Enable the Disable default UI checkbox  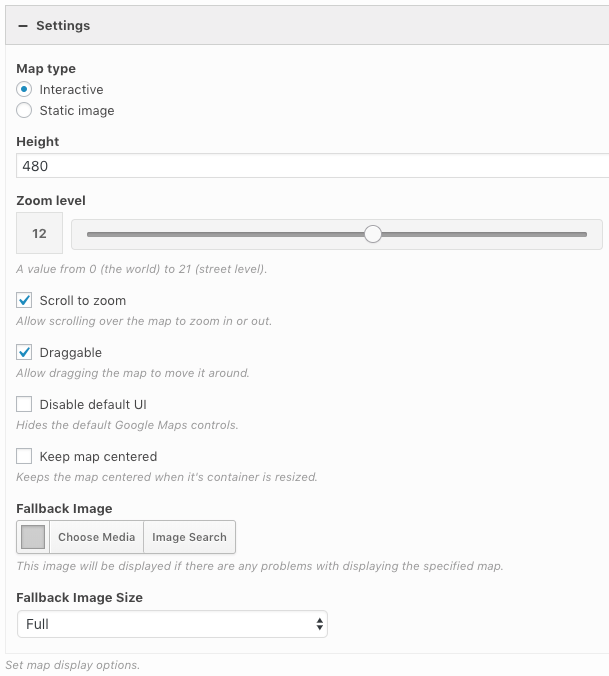coord(24,404)
